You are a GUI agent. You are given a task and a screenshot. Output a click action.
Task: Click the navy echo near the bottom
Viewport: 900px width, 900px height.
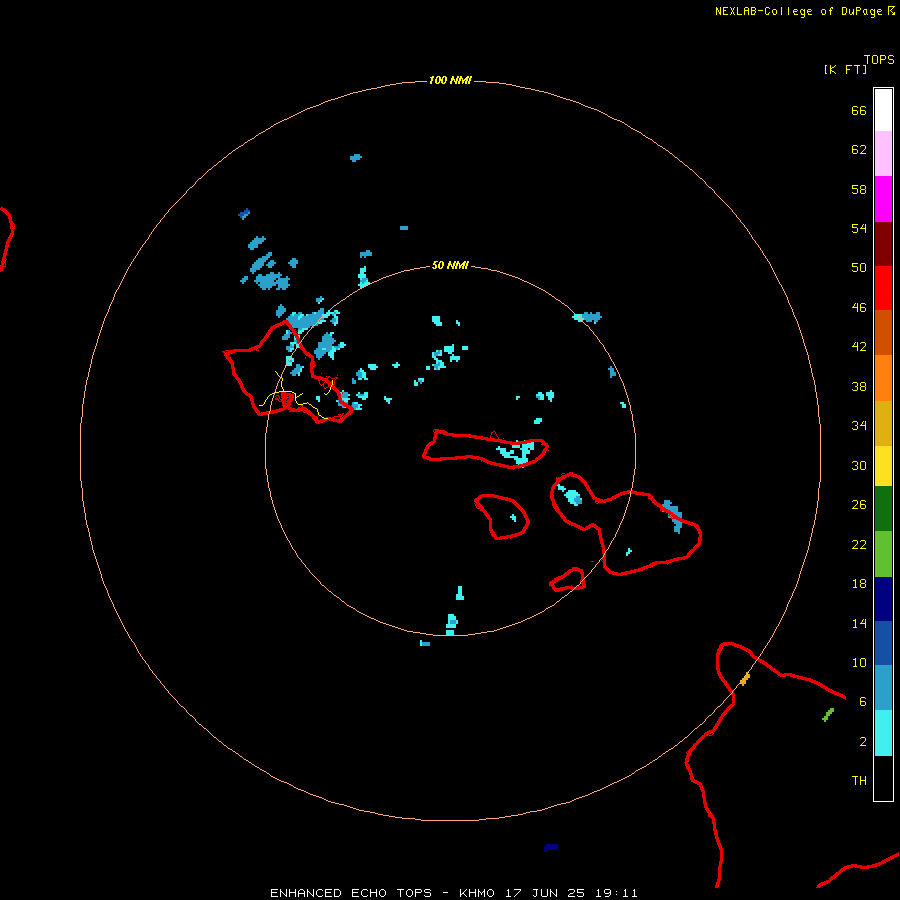(550, 847)
